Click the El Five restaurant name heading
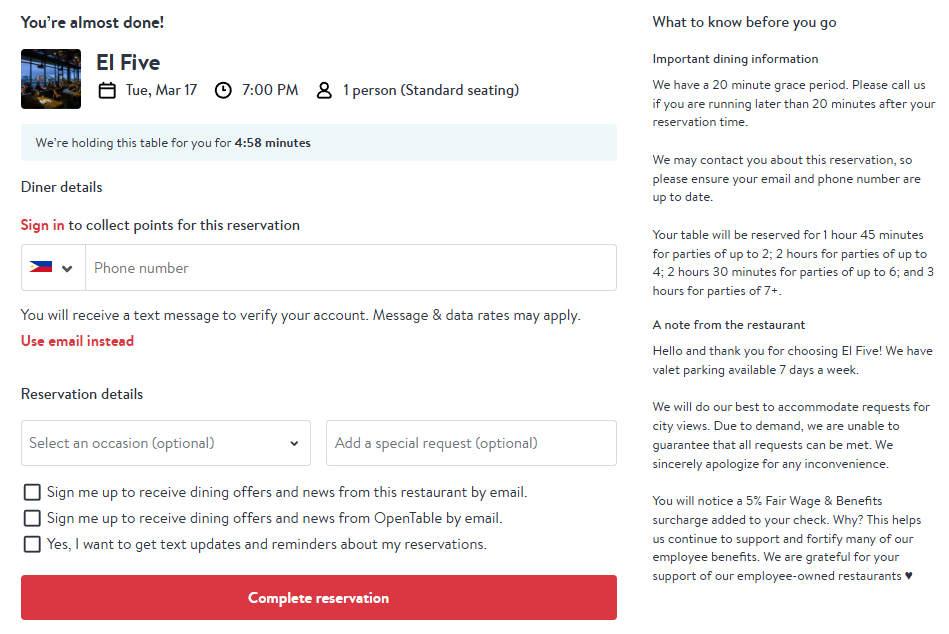Image resolution: width=949 pixels, height=634 pixels. click(x=128, y=62)
